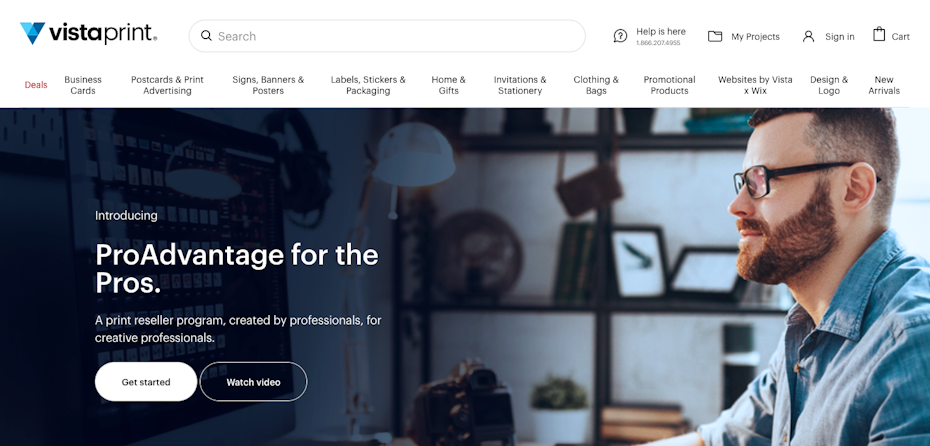Click the Vistaprint logo

tap(88, 34)
